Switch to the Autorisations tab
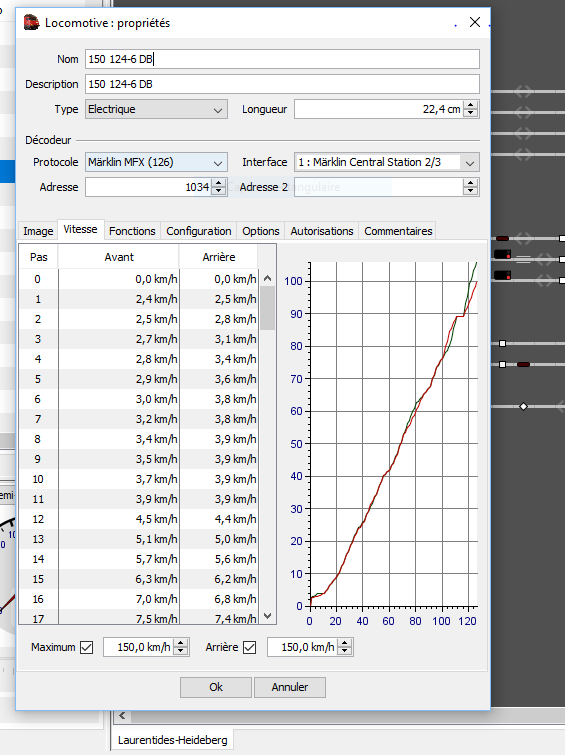 322,231
